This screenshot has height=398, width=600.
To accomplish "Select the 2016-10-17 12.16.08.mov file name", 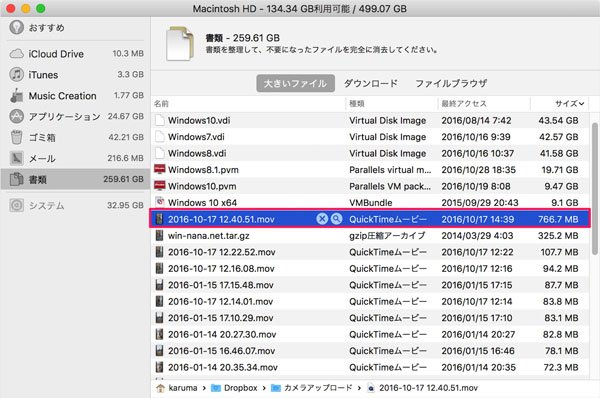I will point(221,268).
